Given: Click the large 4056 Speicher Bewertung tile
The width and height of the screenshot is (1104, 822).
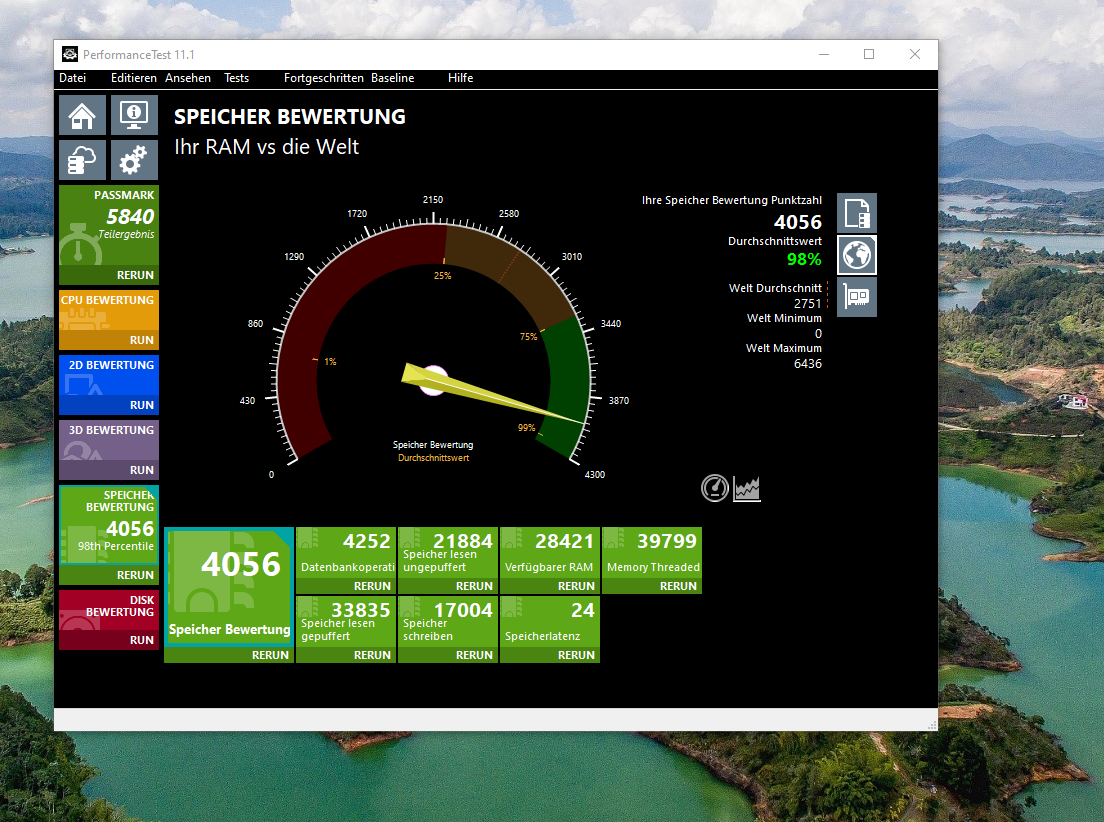Looking at the screenshot, I should 229,586.
